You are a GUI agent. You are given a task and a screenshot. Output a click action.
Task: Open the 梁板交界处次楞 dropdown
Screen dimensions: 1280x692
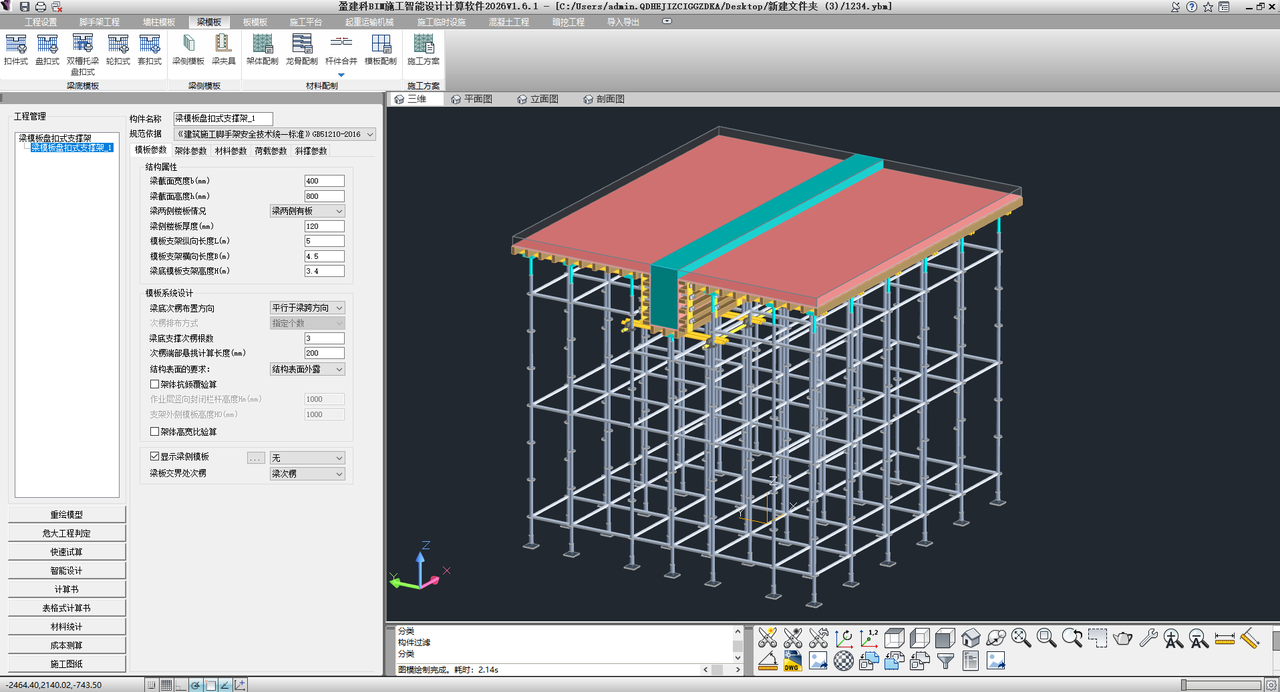point(307,473)
